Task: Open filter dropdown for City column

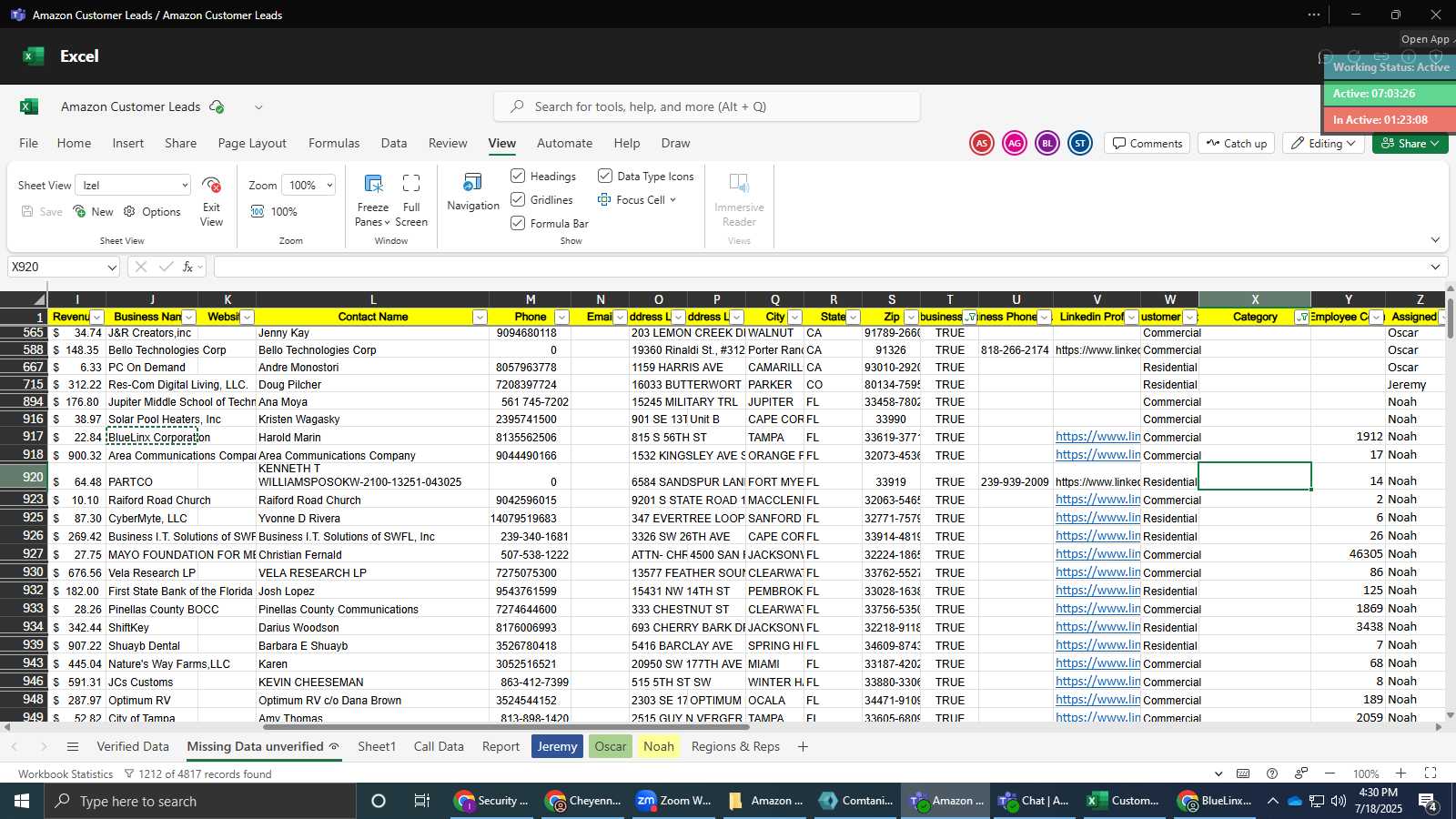Action: (x=794, y=318)
